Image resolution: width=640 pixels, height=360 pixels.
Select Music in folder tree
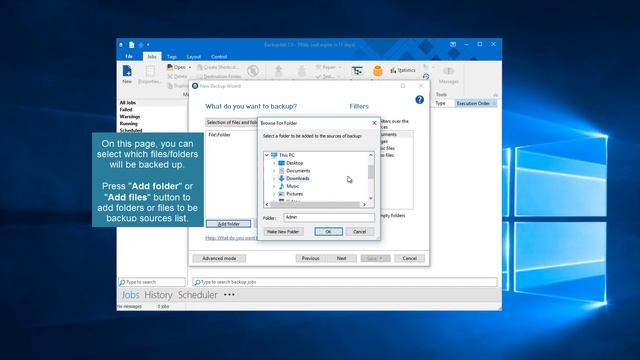(x=293, y=186)
